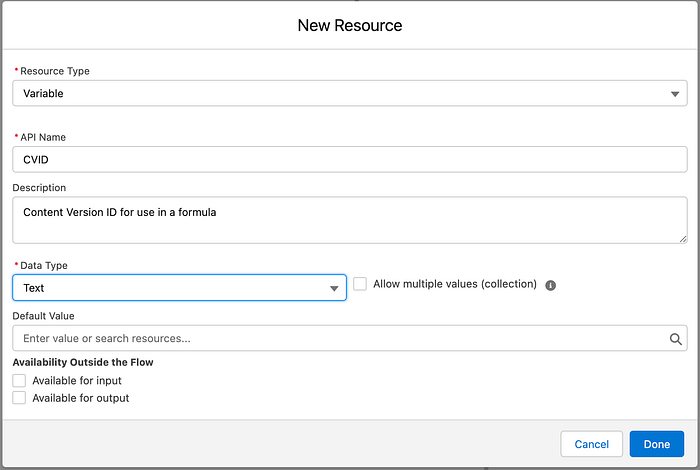Enable Allow multiple values checkbox
Viewport: 700px width, 470px height.
(x=360, y=284)
